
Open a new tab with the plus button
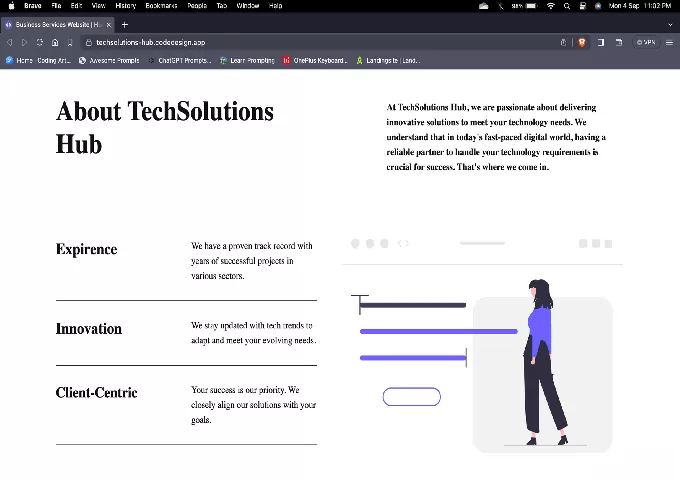(x=124, y=24)
